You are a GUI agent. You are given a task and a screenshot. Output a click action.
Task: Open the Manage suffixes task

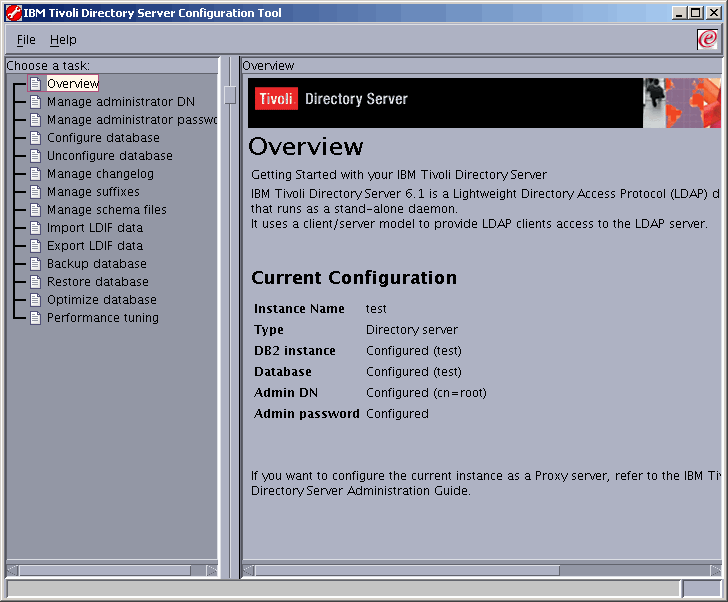[x=93, y=192]
